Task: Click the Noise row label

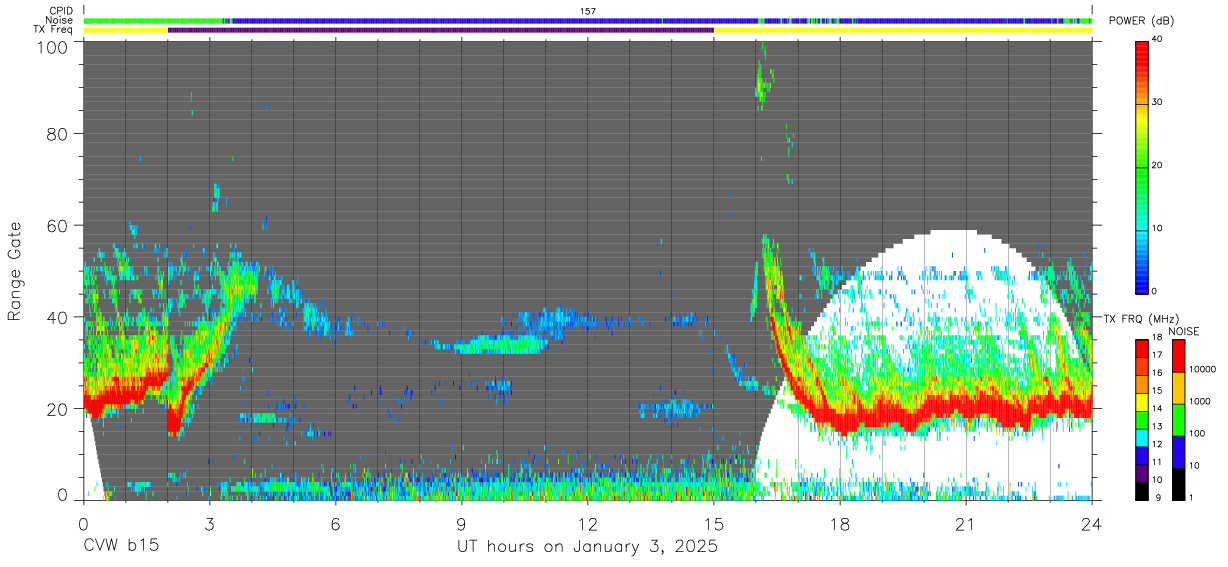Action: point(60,20)
